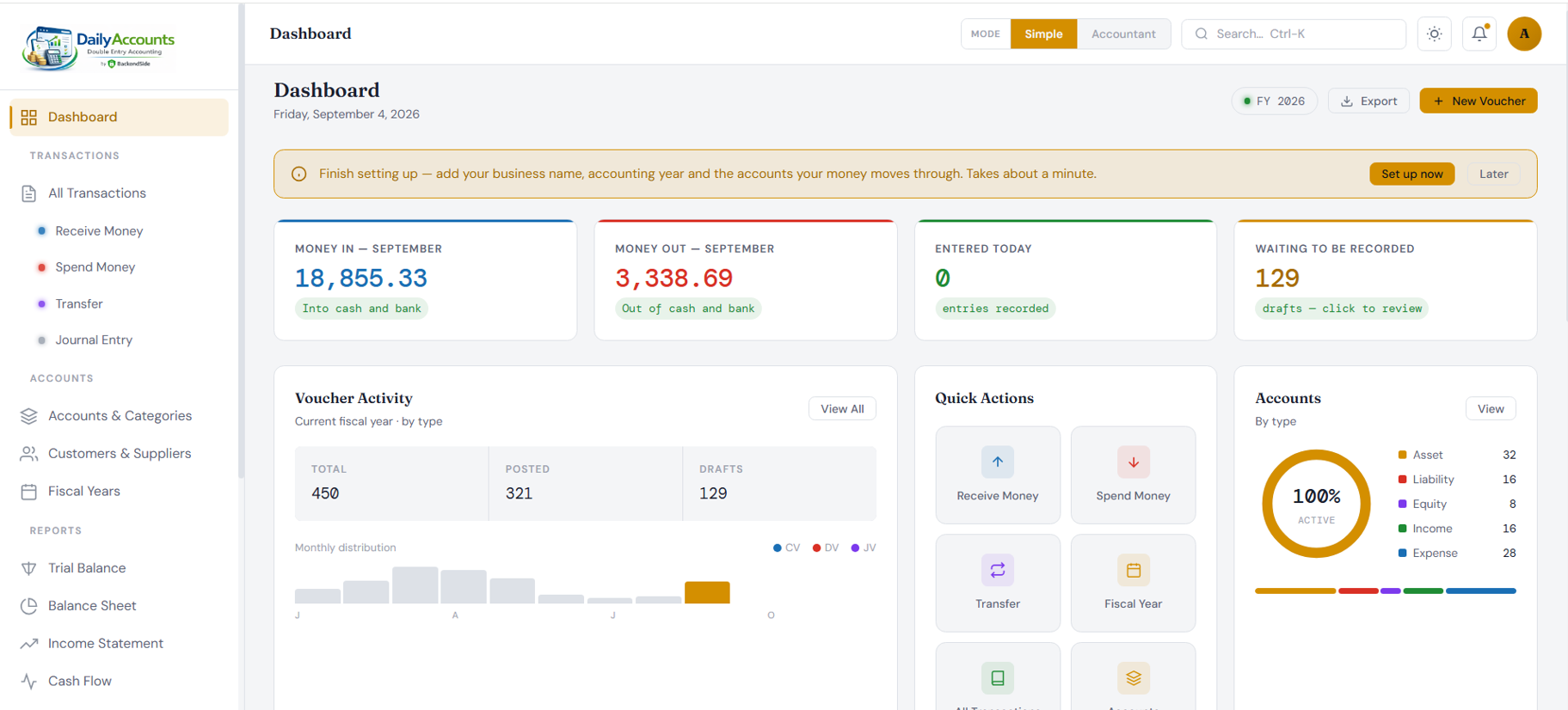Open user avatar A menu
1568x710 pixels.
1524,34
